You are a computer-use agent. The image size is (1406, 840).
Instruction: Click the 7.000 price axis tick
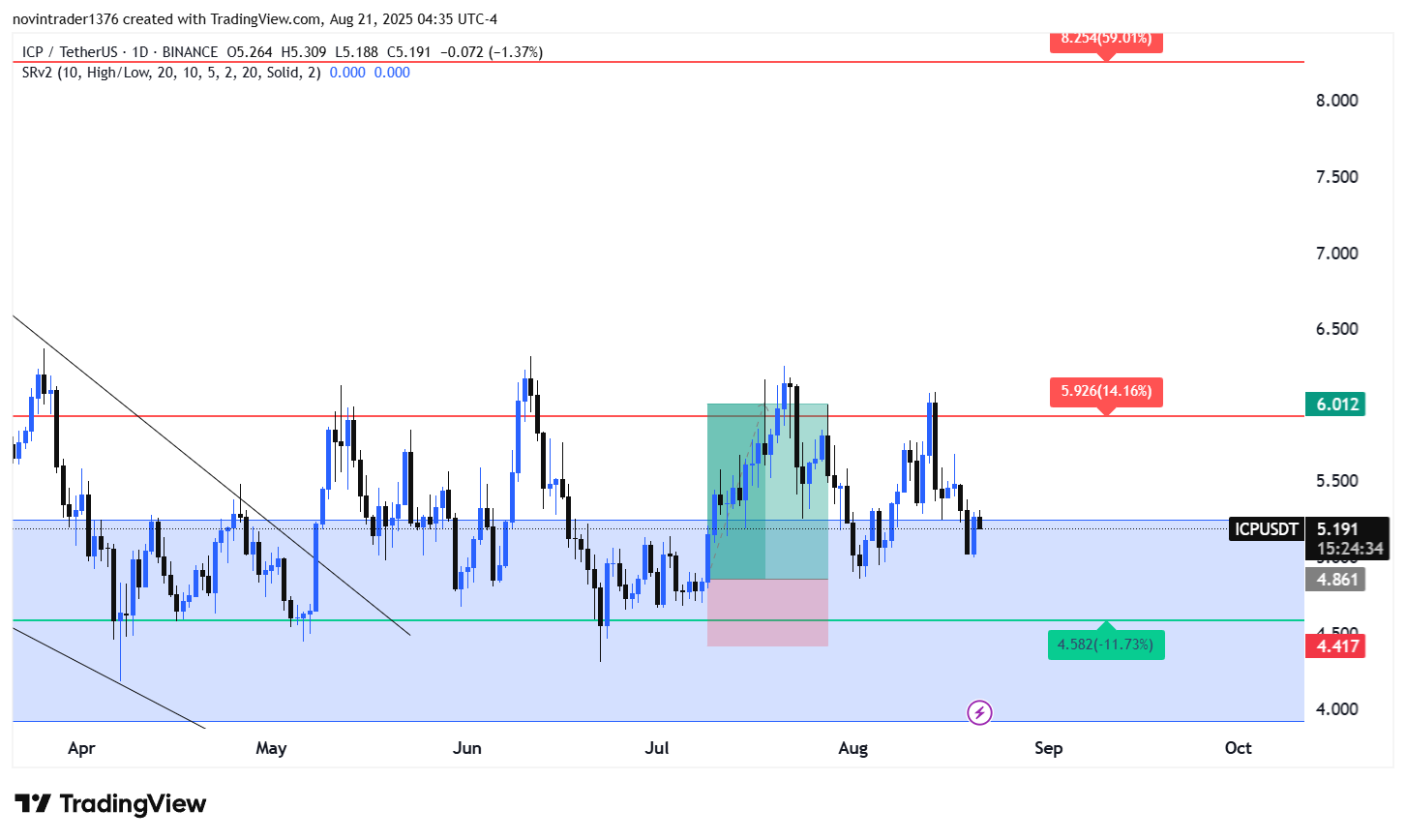tap(1336, 254)
